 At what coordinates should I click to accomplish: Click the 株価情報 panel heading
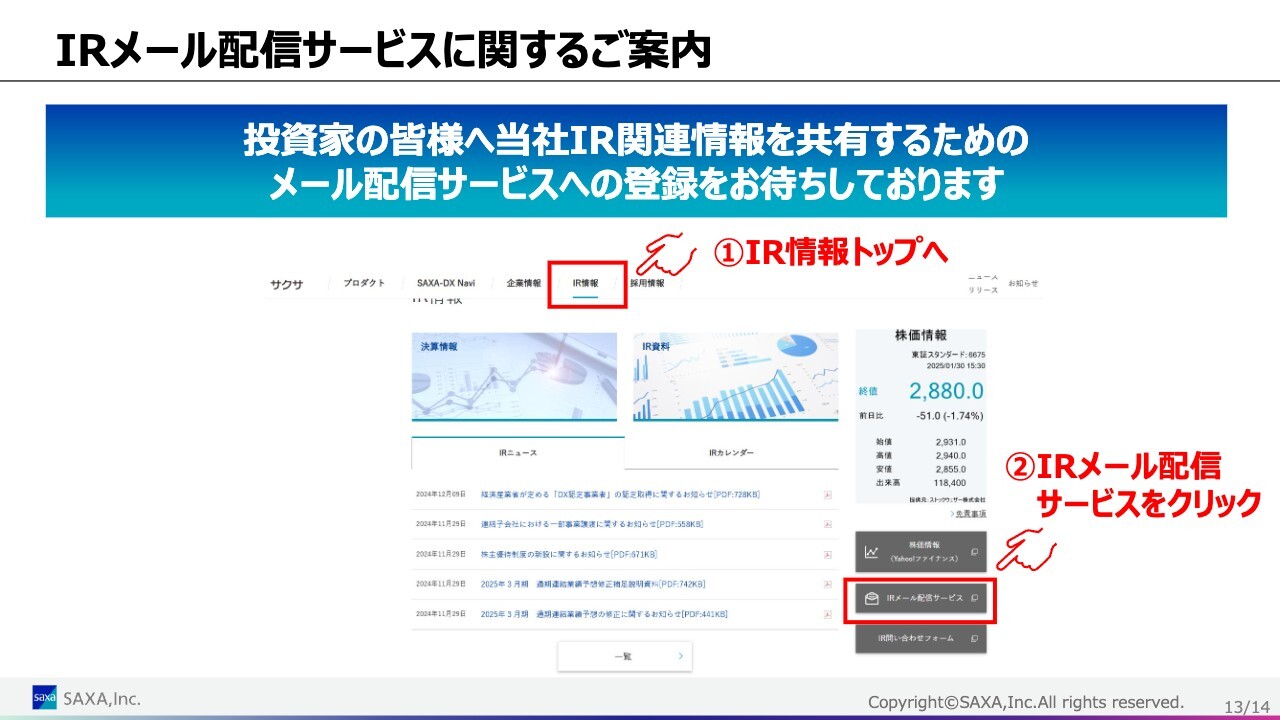click(921, 335)
